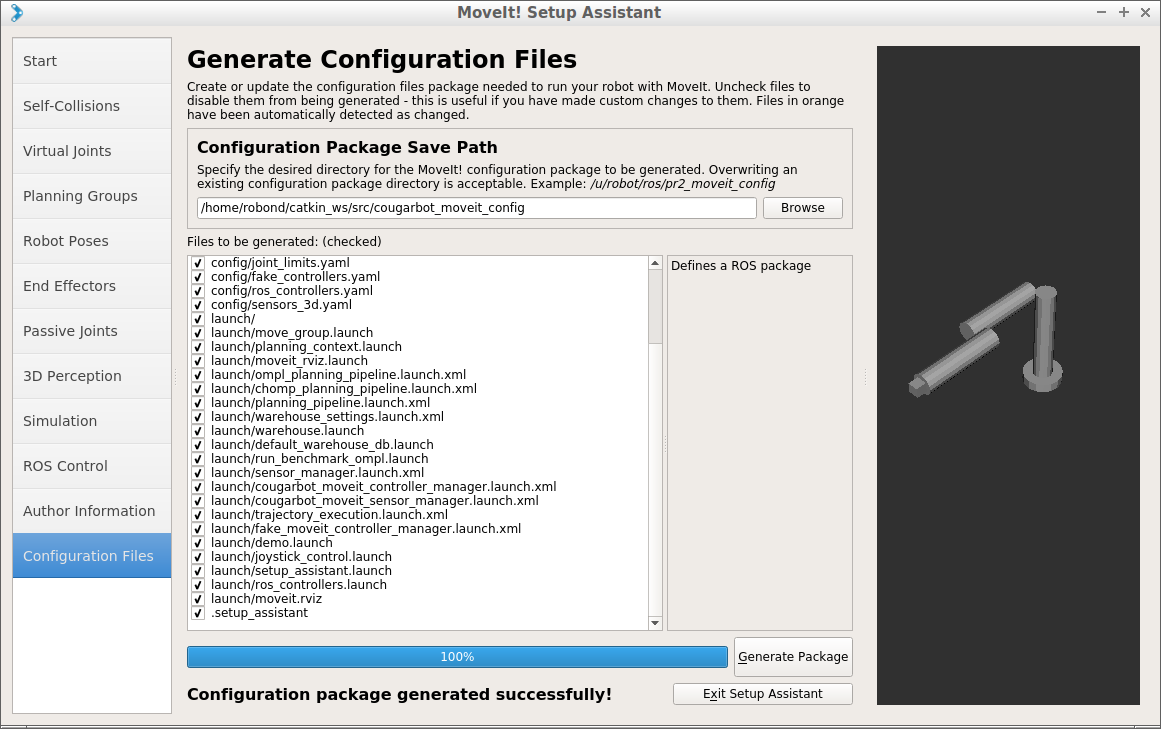
Task: Uncheck launch/planning_pipeline.launch.xml
Action: point(198,403)
